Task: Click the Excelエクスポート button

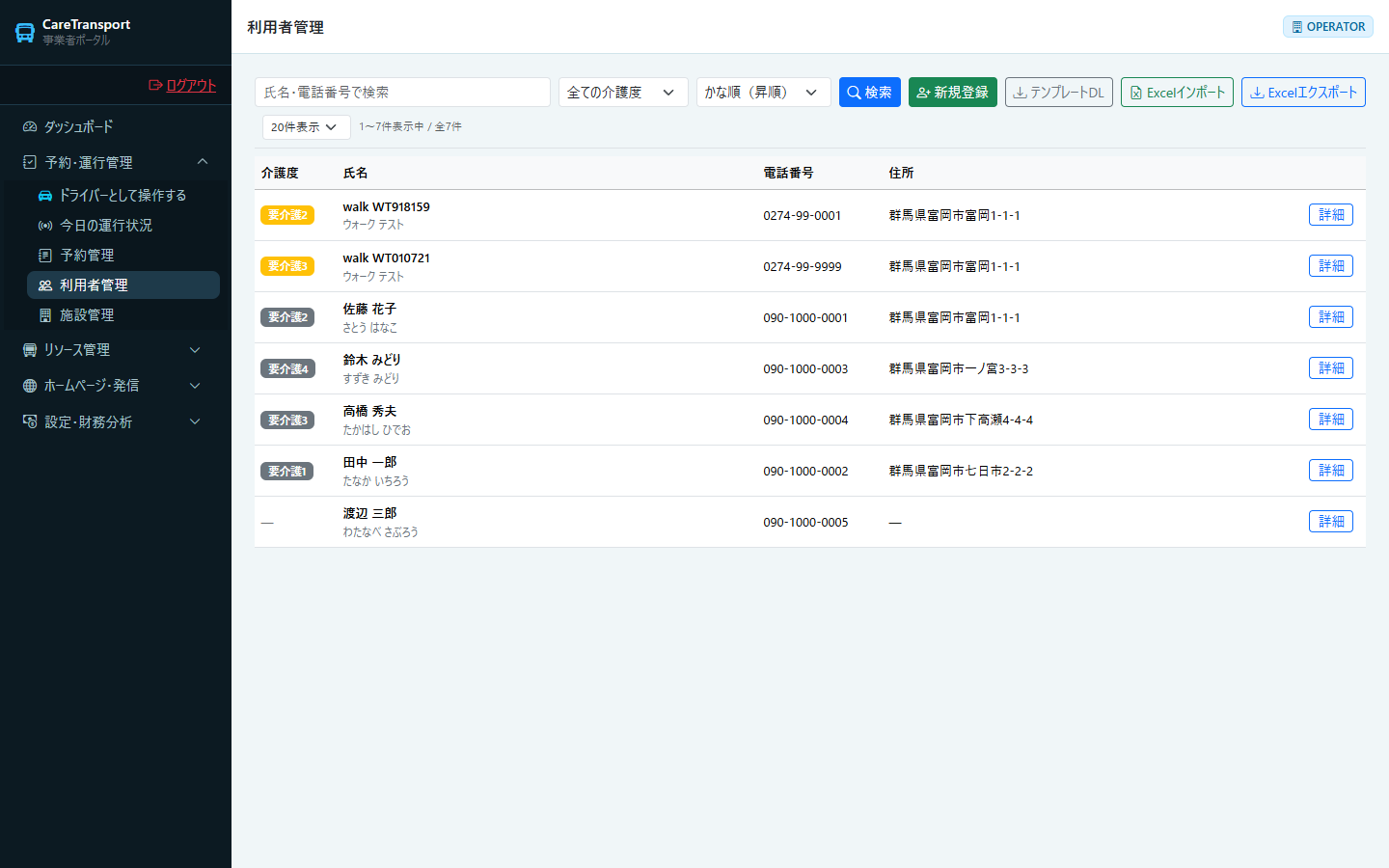Action: point(1303,93)
